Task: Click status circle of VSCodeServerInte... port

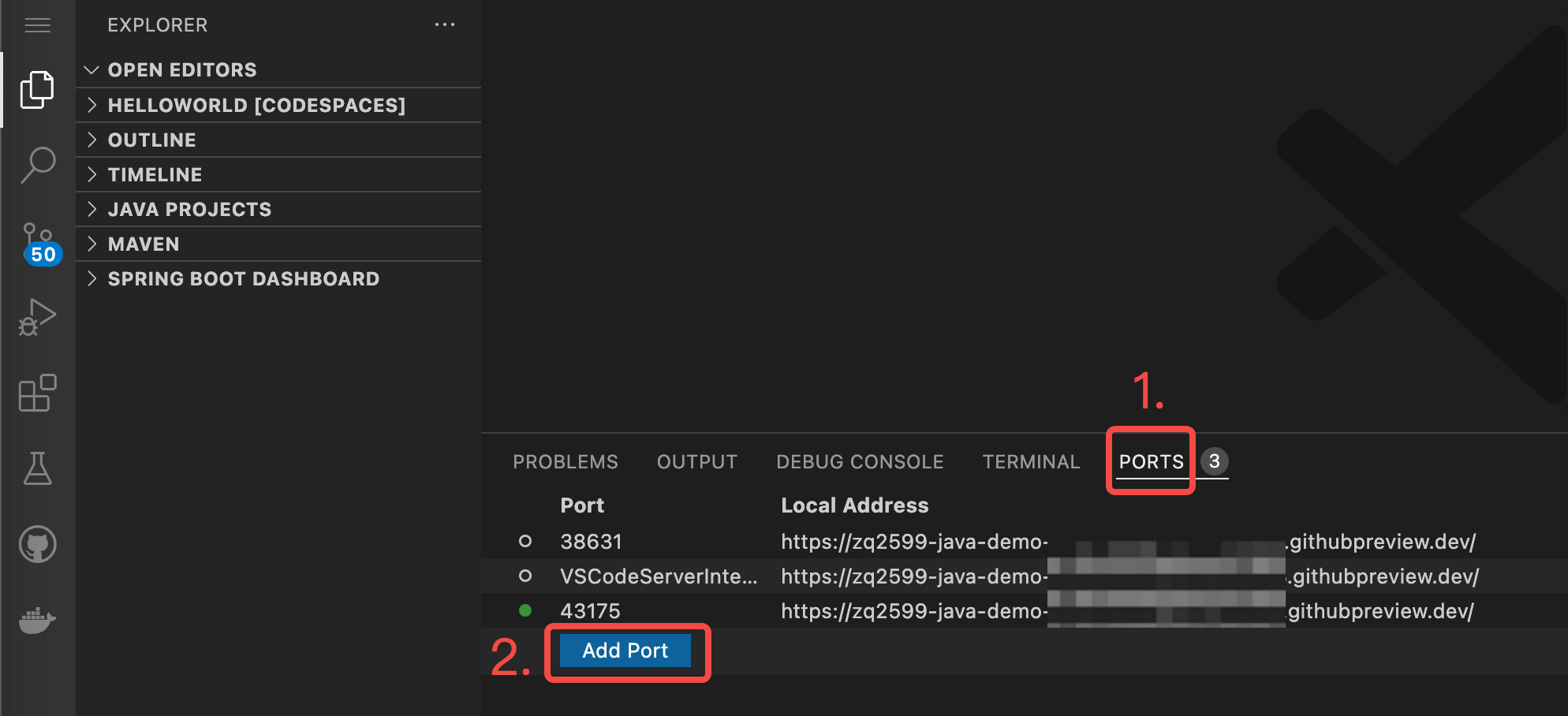Action: pos(525,576)
